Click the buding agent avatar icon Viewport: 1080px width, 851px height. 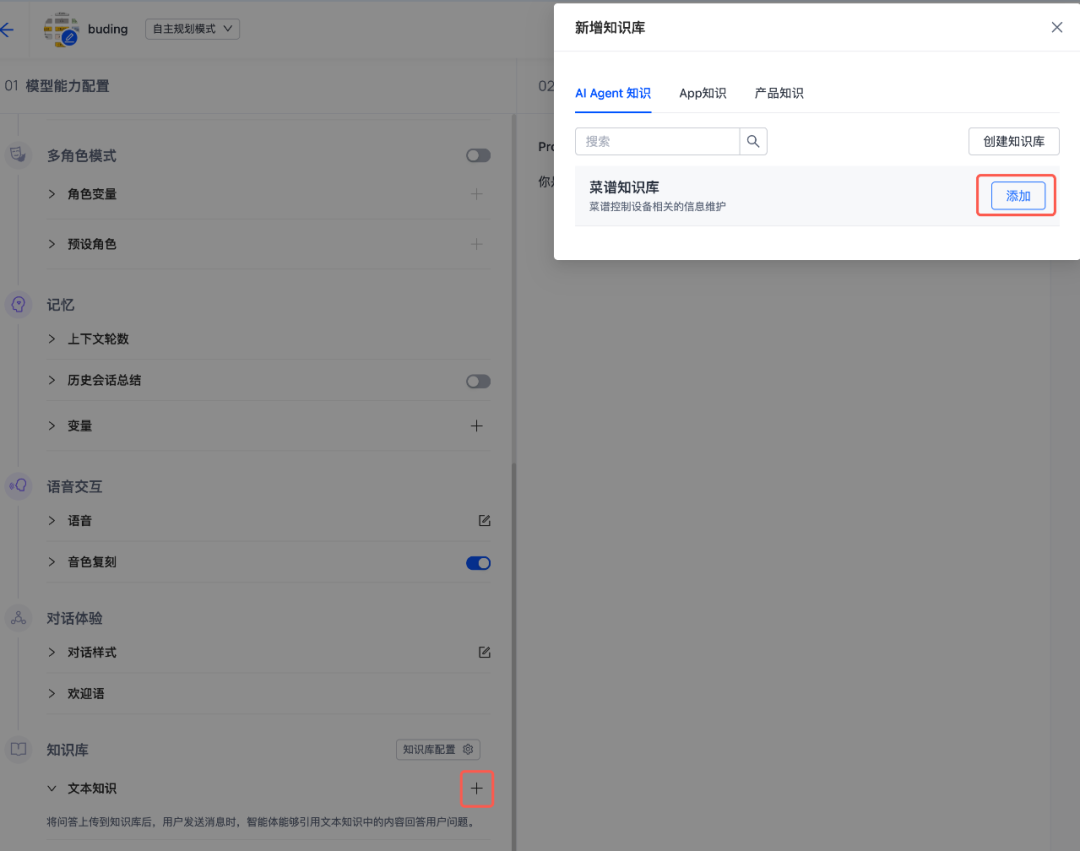(x=61, y=29)
